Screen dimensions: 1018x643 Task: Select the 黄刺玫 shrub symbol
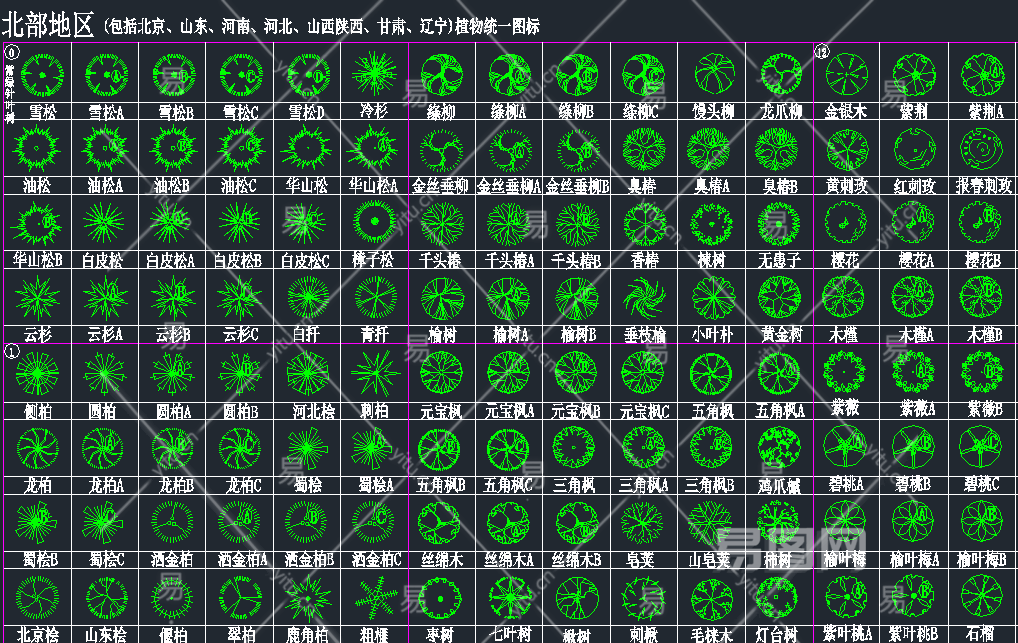847,149
